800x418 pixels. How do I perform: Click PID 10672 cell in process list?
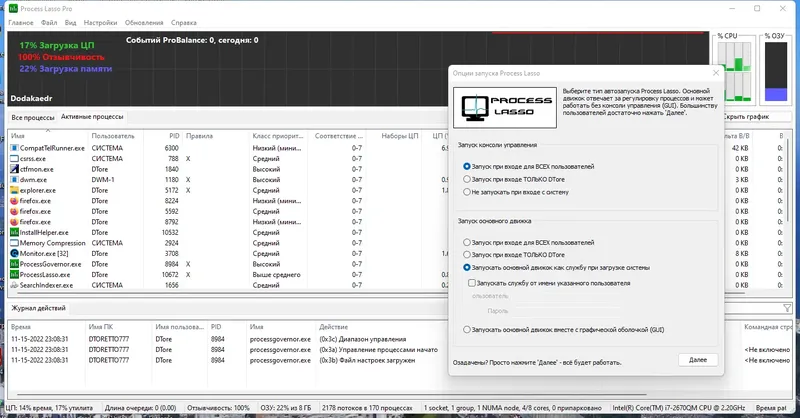(170, 275)
